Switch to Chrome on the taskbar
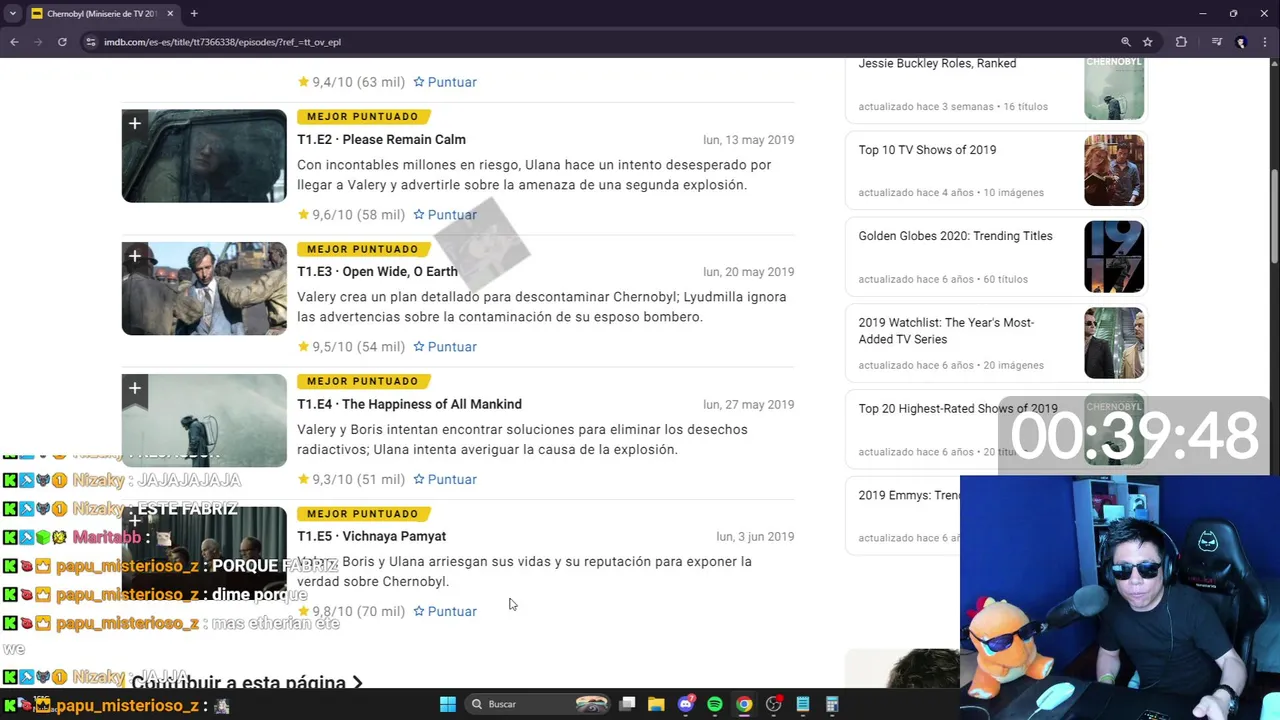This screenshot has width=1280, height=720. (x=744, y=704)
